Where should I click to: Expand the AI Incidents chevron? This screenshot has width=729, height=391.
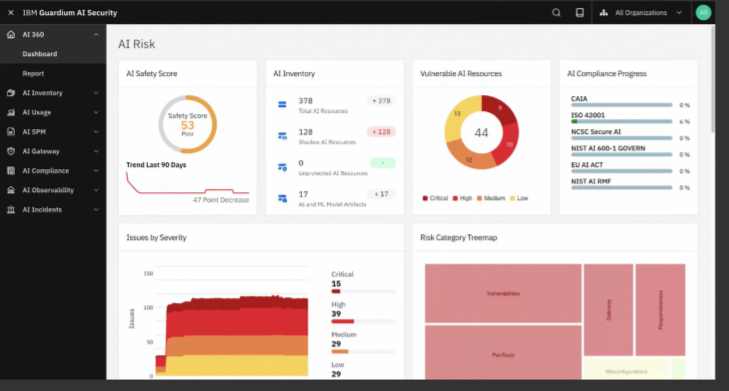click(x=96, y=210)
